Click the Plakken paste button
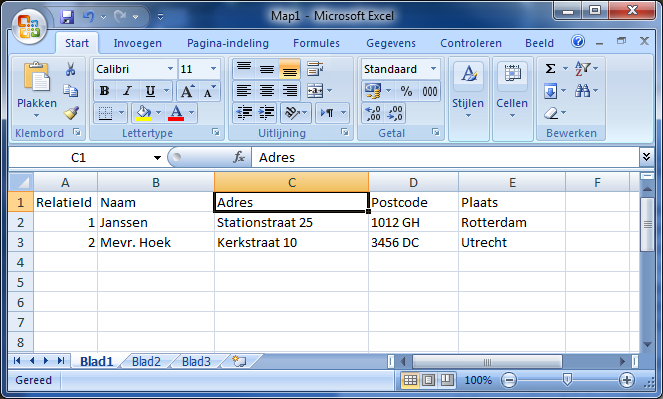 (x=37, y=90)
